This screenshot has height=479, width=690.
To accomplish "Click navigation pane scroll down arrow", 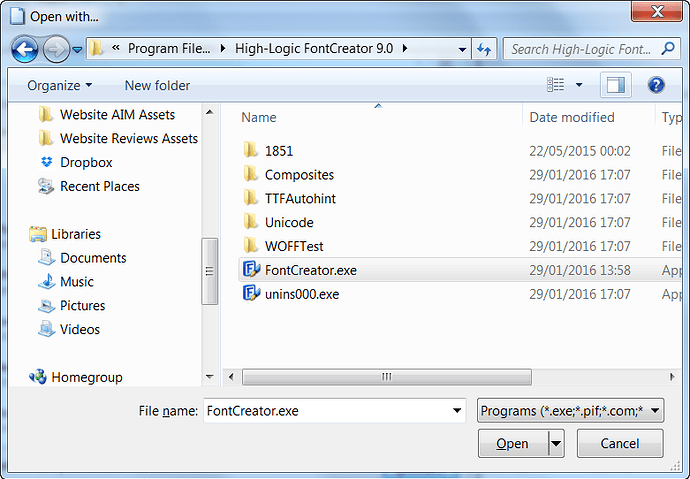I will [x=209, y=377].
